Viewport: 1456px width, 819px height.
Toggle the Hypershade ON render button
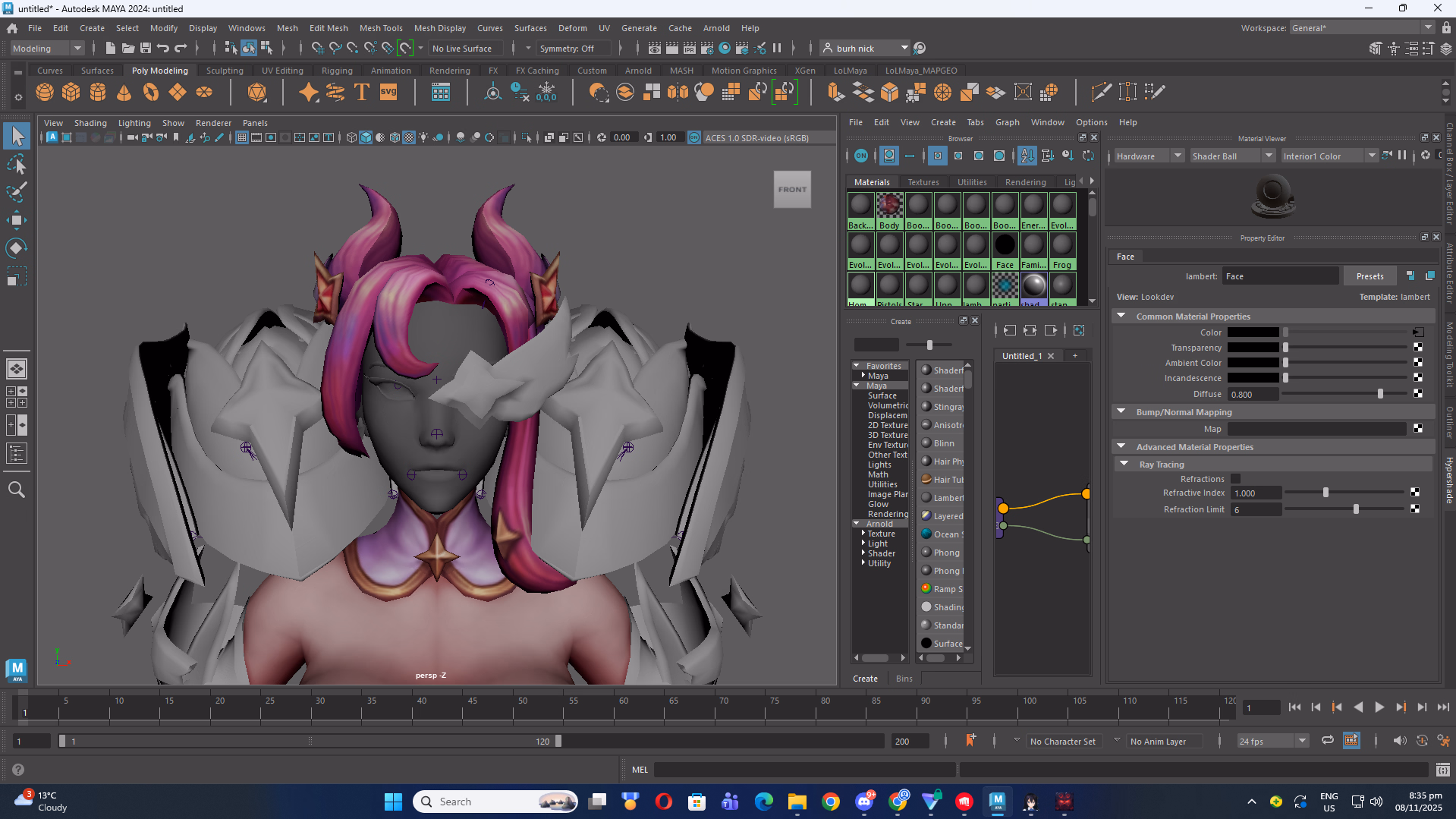[860, 156]
